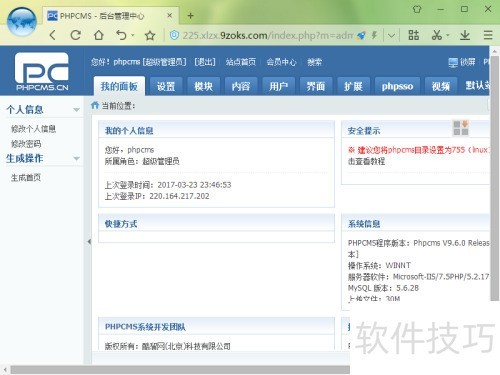Click the 所属角色: 超级管理员 text

(x=142, y=161)
